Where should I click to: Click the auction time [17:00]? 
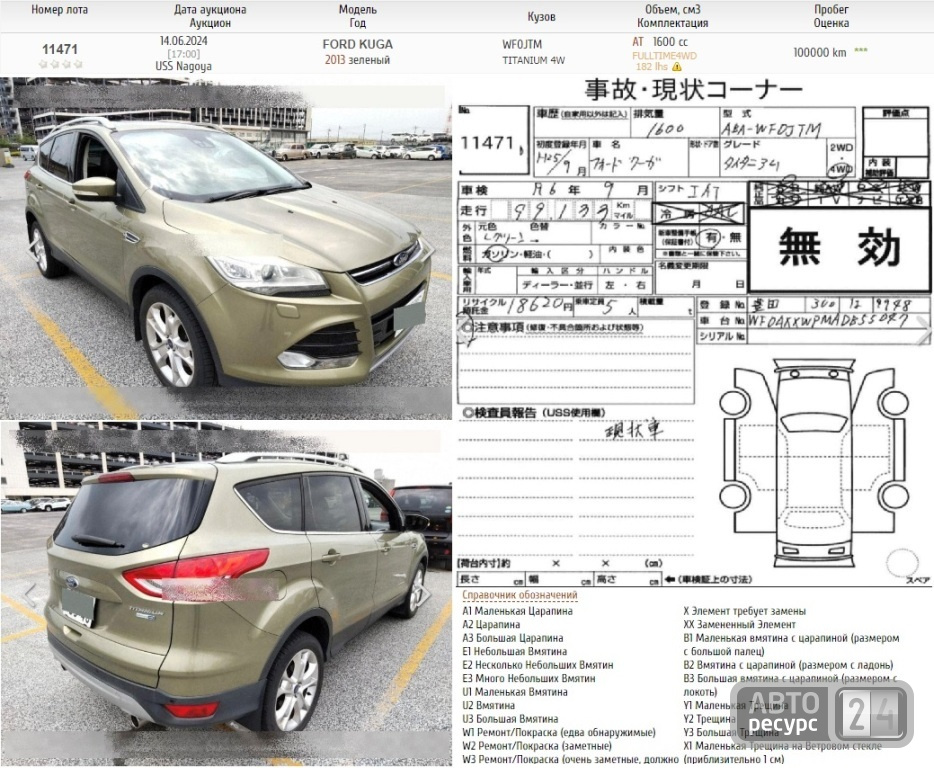(183, 54)
